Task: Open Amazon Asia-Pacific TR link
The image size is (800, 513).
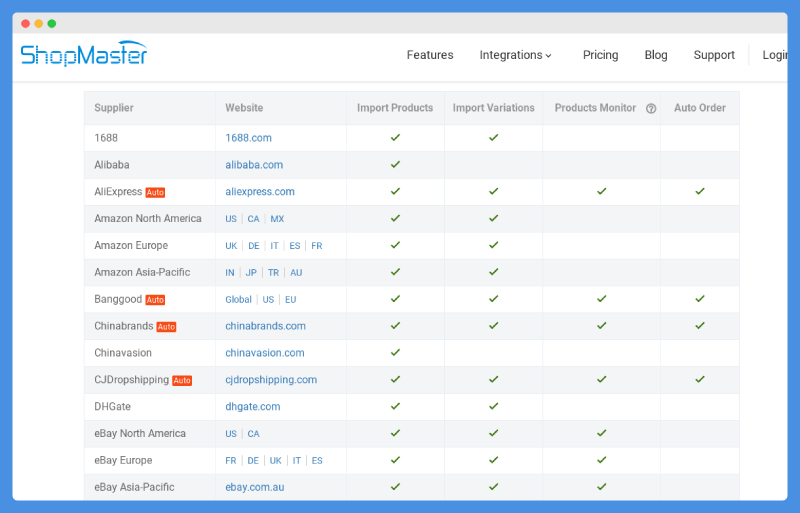Action: click(273, 273)
